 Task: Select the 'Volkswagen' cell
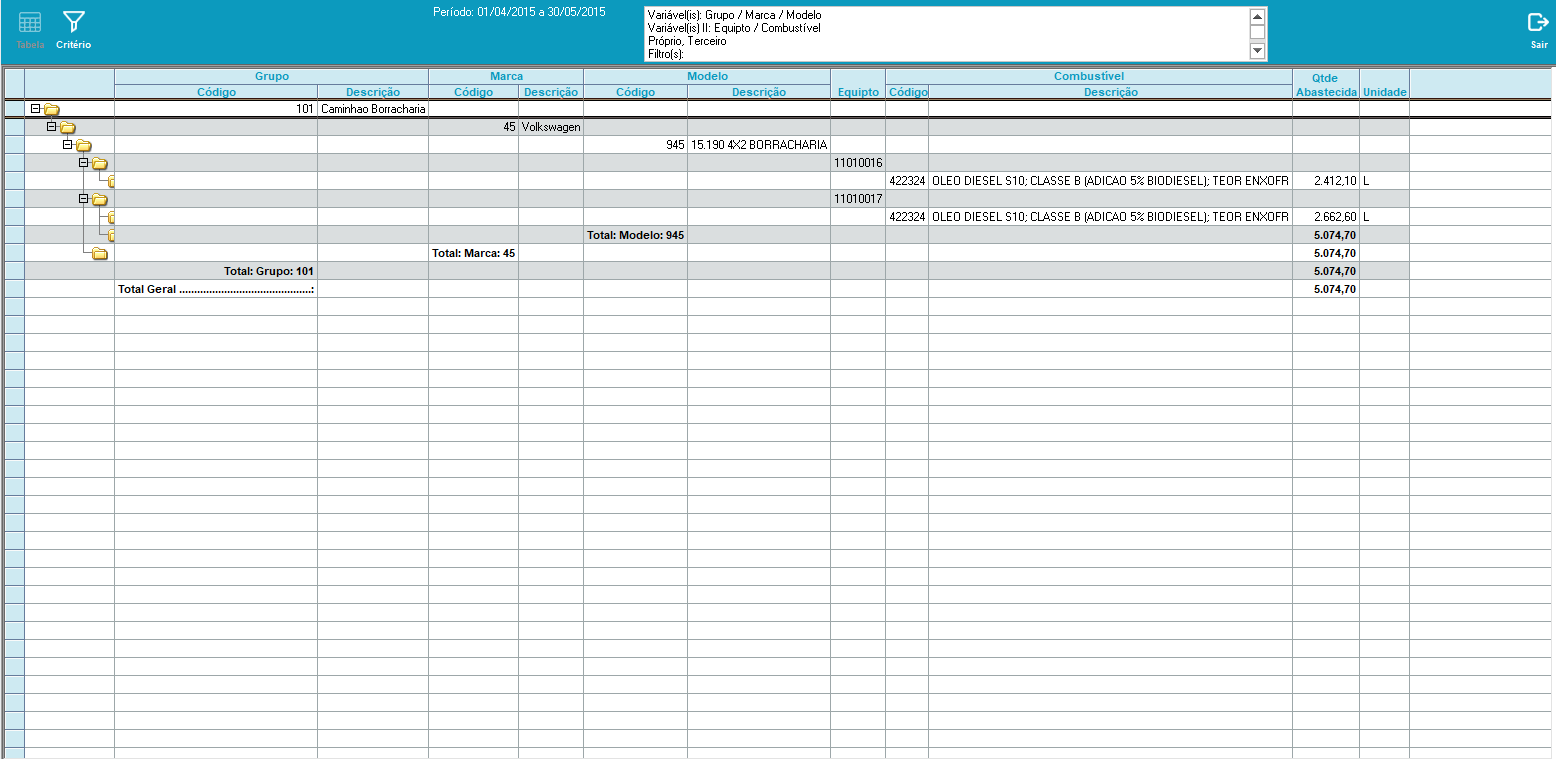pyautogui.click(x=551, y=128)
